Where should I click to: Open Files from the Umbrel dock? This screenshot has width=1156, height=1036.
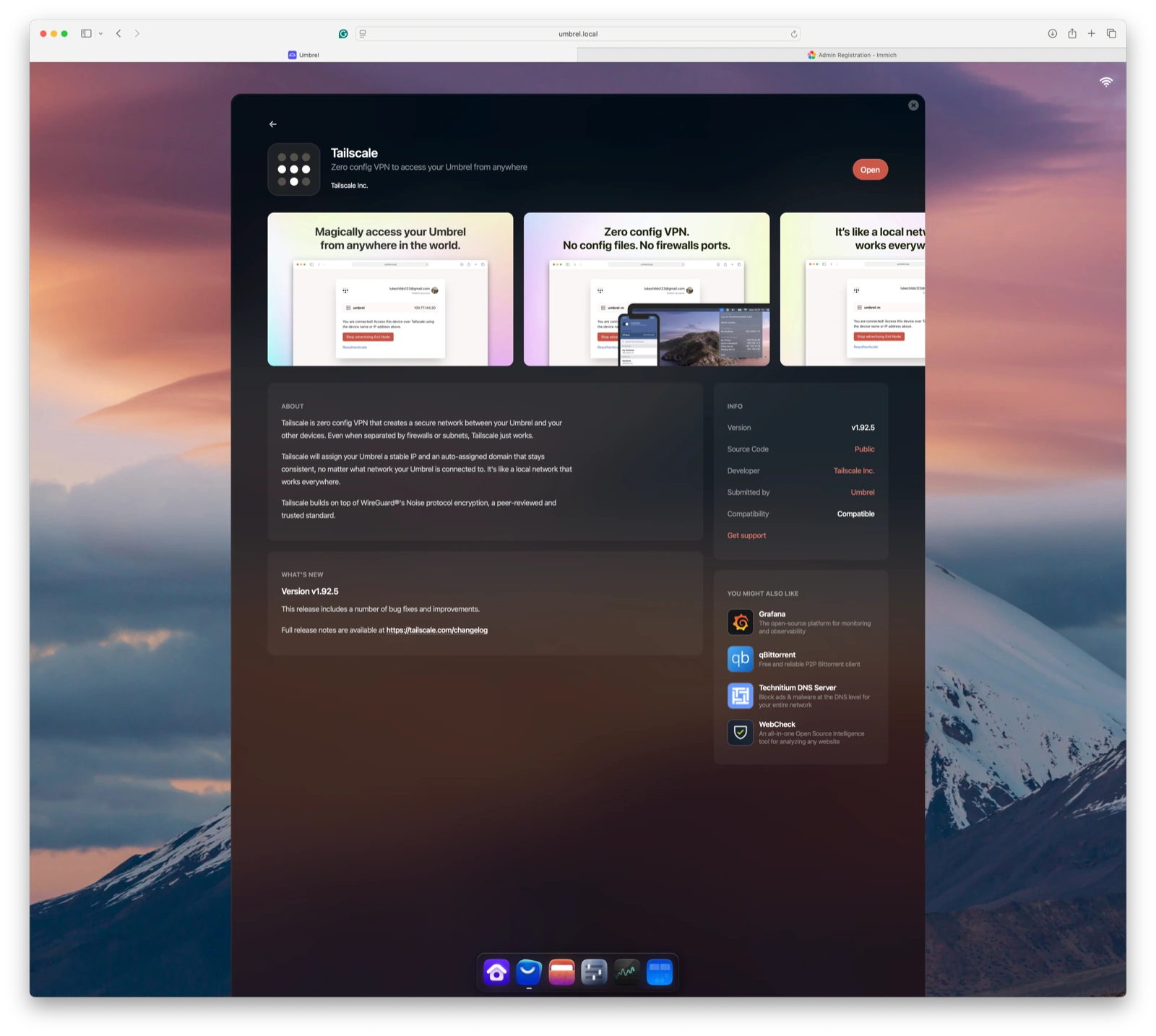click(561, 972)
